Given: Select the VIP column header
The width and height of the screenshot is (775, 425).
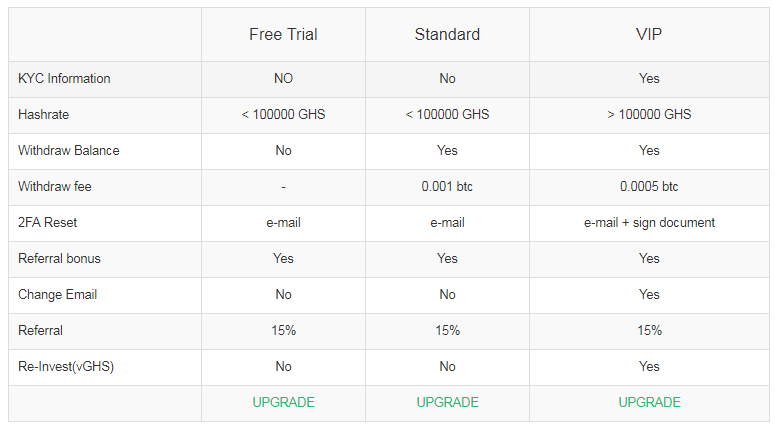Looking at the screenshot, I should (649, 35).
